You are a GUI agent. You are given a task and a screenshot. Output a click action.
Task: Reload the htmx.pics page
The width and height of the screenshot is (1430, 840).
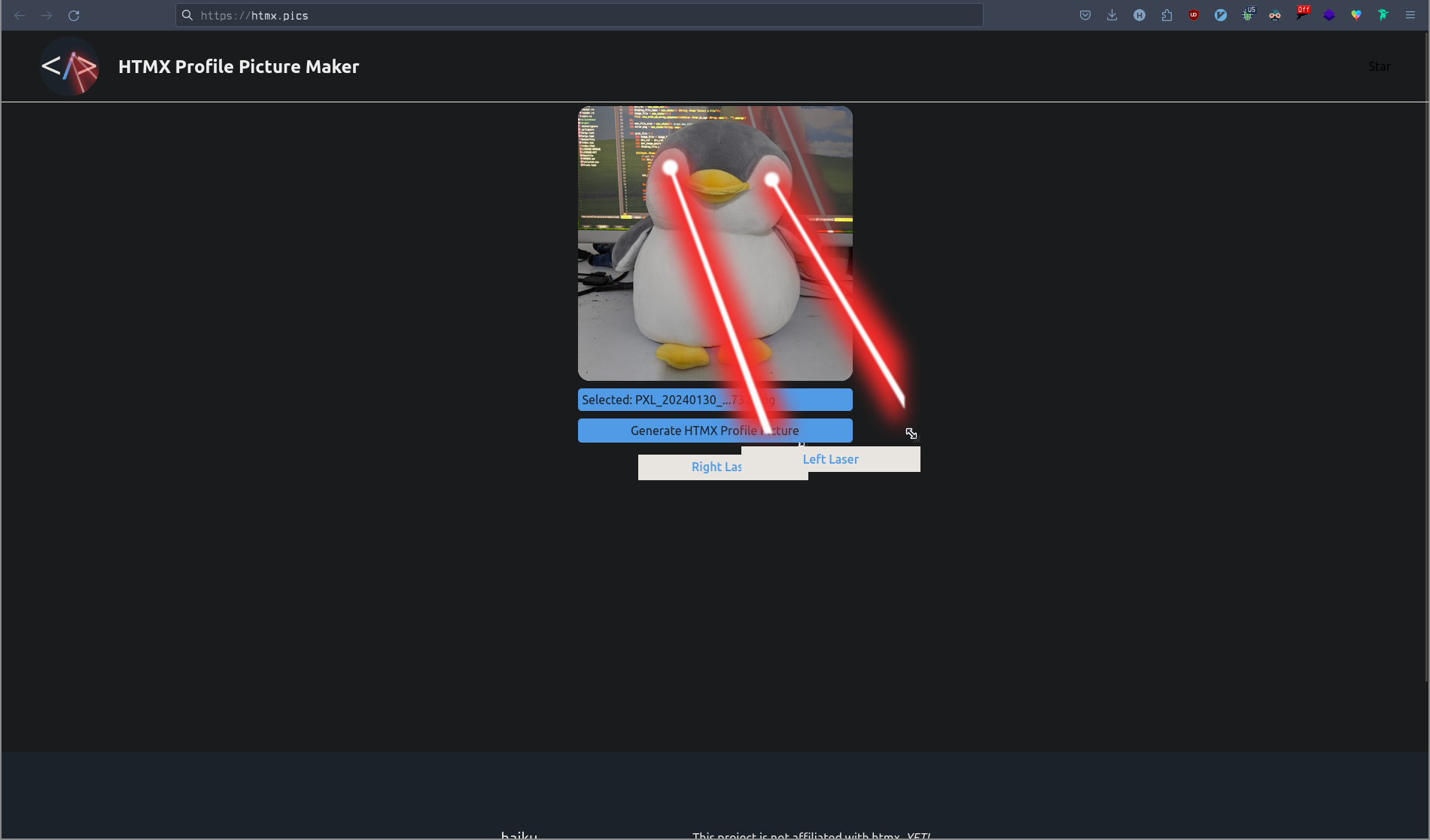coord(74,15)
